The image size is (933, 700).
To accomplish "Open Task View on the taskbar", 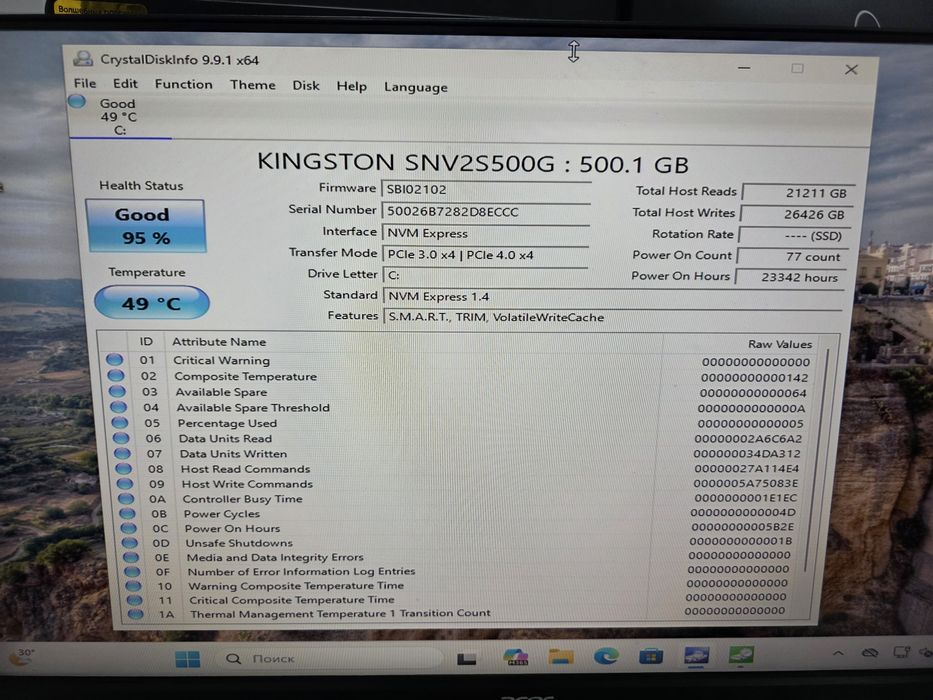I will [x=466, y=659].
